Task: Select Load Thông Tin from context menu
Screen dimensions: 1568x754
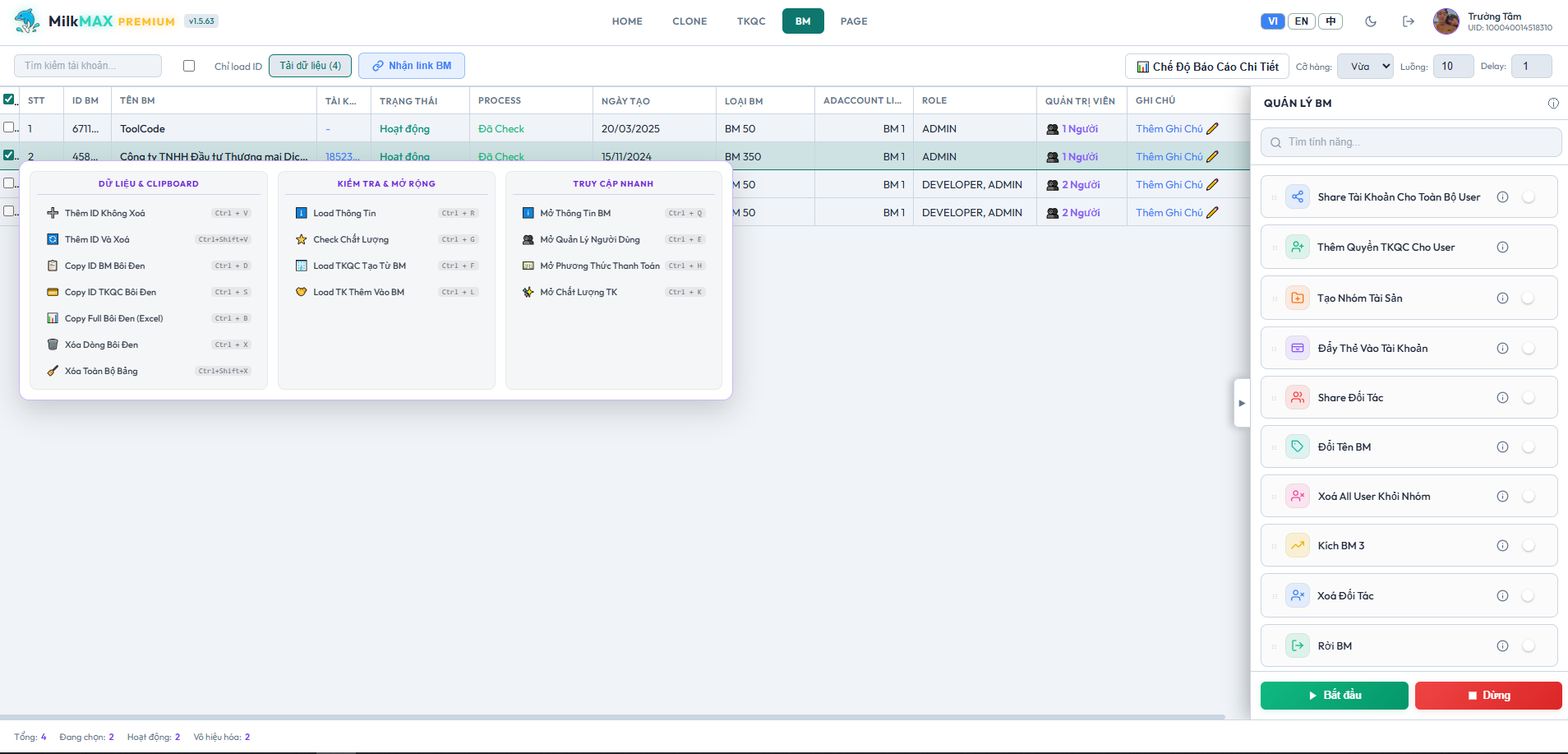Action: click(386, 213)
